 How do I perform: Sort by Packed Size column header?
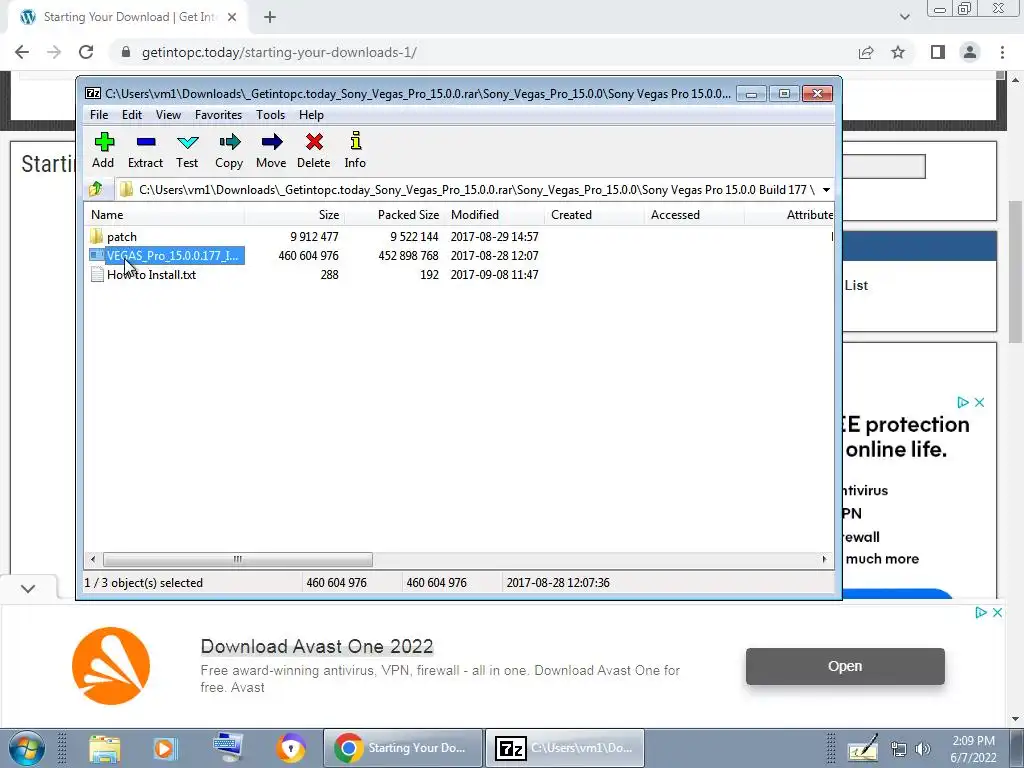point(394,215)
